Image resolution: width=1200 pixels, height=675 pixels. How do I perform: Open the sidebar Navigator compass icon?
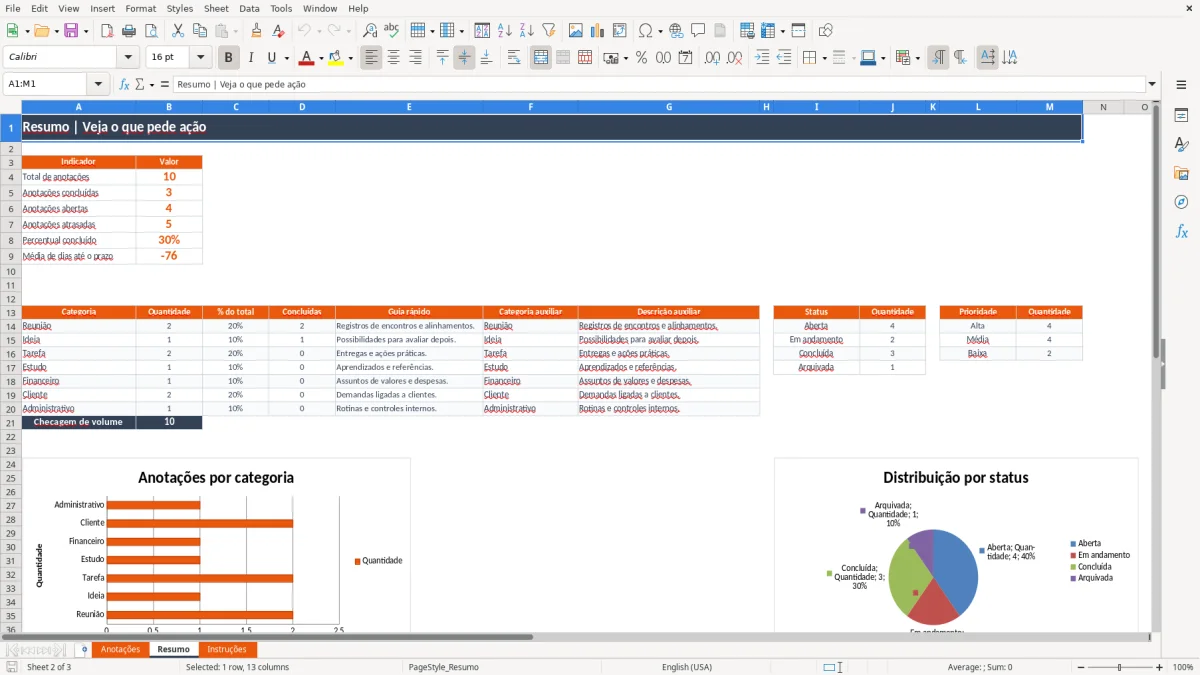click(x=1181, y=202)
